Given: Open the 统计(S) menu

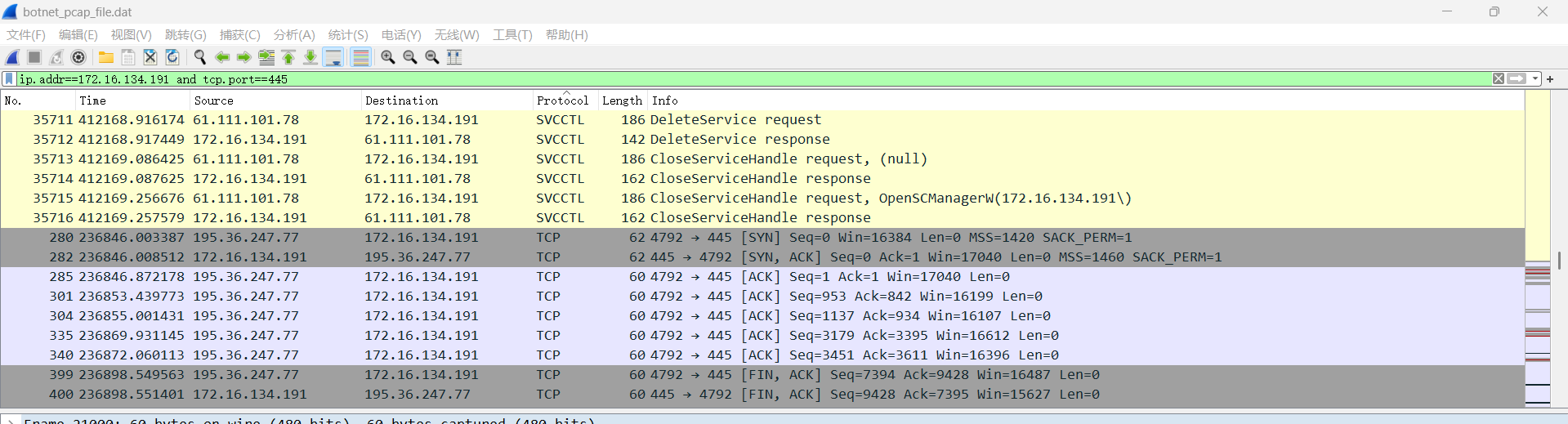Looking at the screenshot, I should click(x=348, y=35).
